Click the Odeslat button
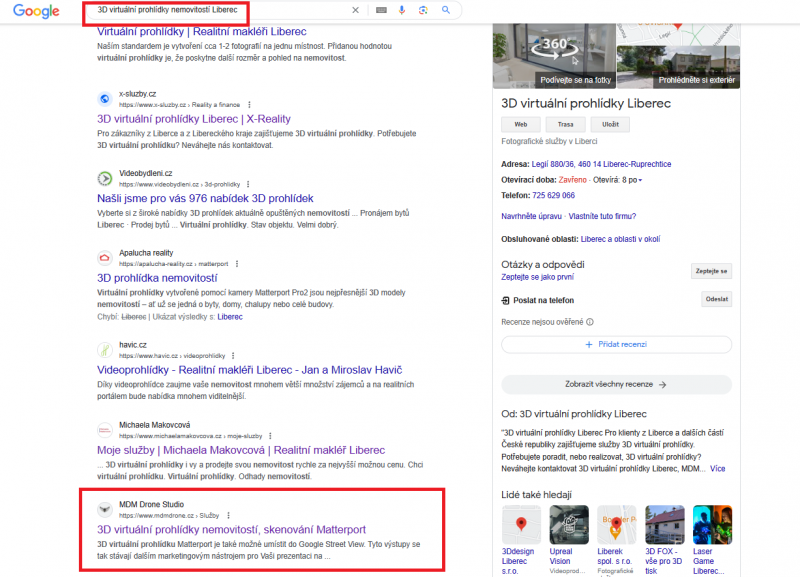The image size is (800, 577). tap(716, 299)
